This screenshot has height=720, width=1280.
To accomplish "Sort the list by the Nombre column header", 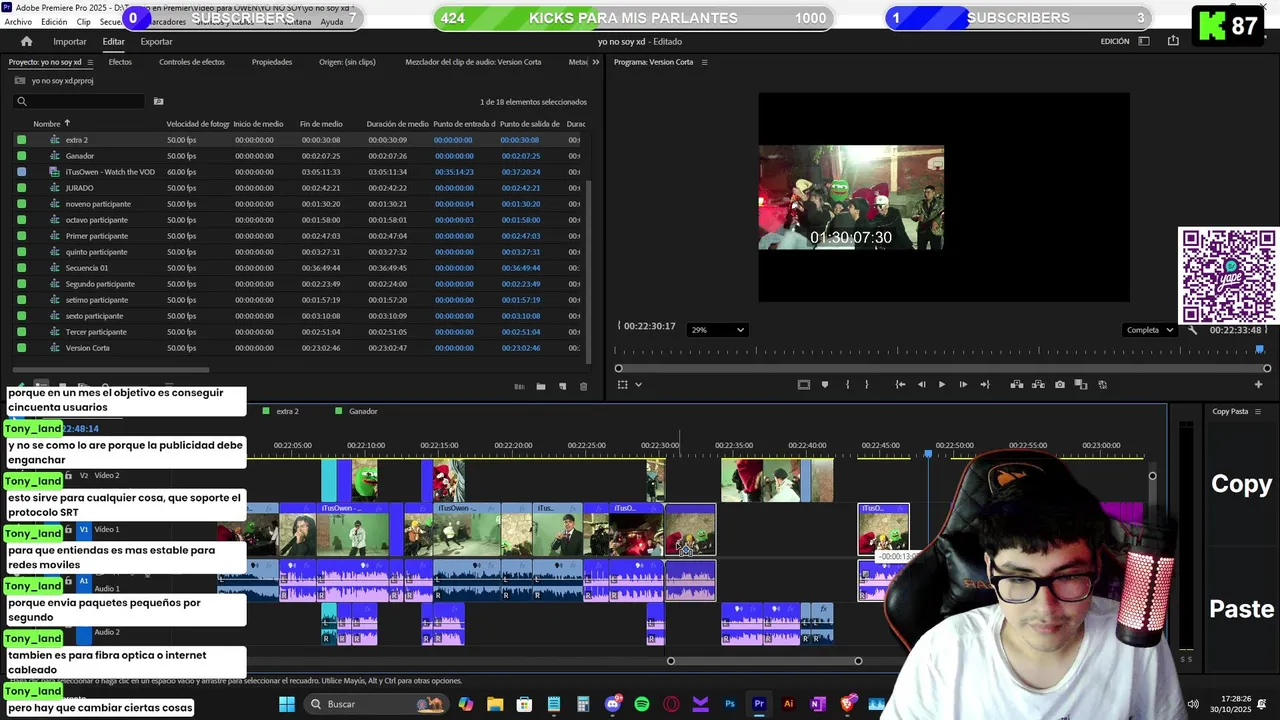I will (x=47, y=124).
